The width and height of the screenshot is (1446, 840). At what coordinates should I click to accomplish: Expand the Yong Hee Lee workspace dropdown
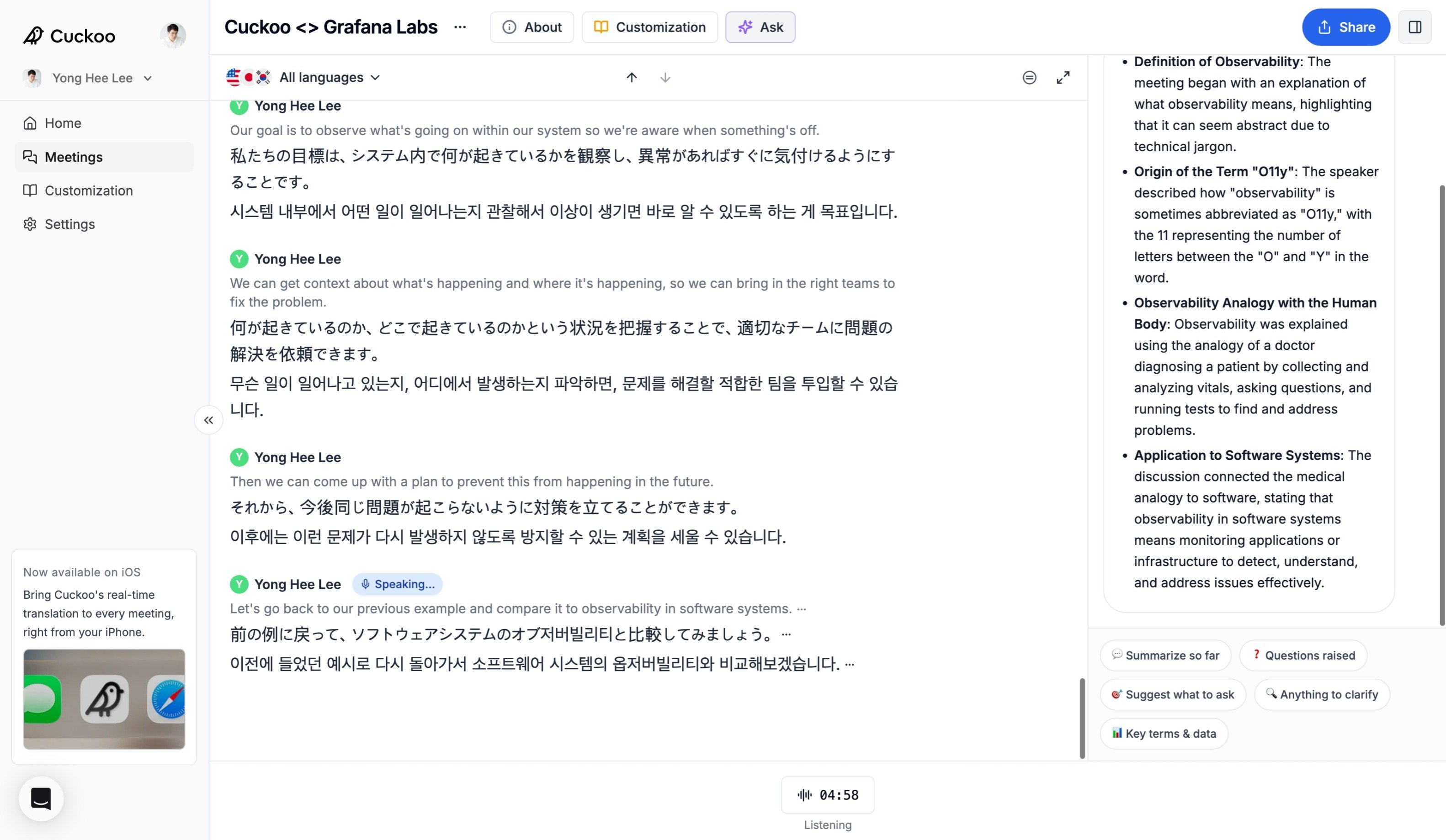(x=88, y=78)
